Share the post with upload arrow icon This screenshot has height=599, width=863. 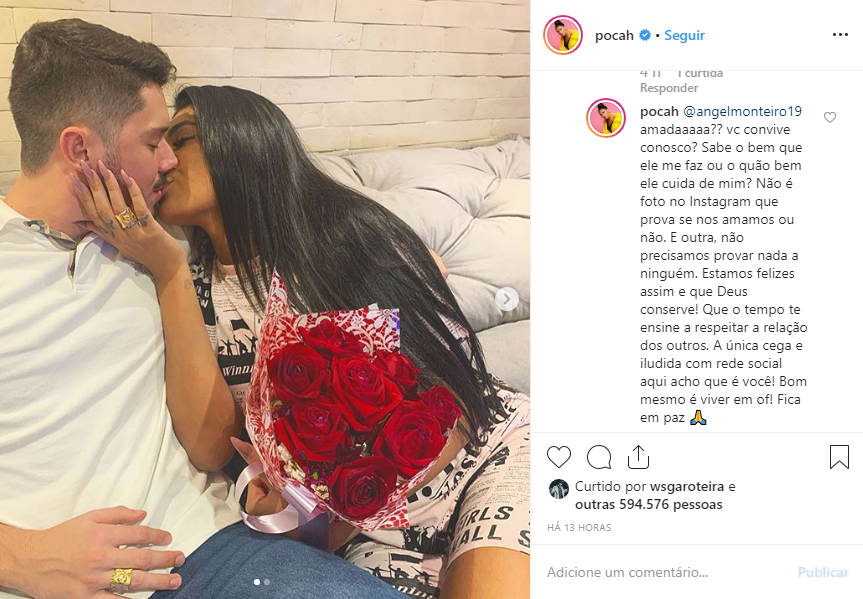coord(638,457)
